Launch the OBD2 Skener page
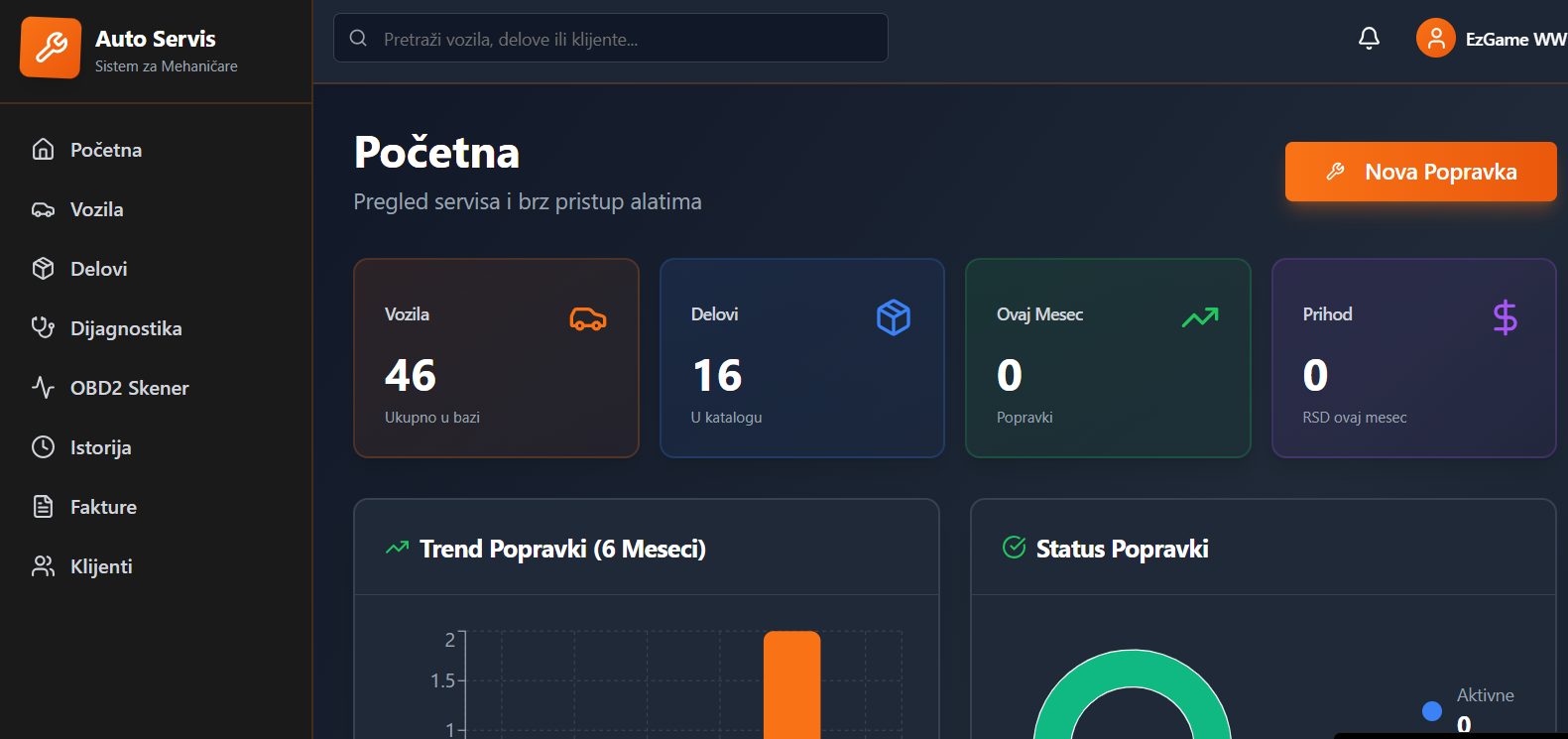This screenshot has width=1568, height=739. [129, 388]
